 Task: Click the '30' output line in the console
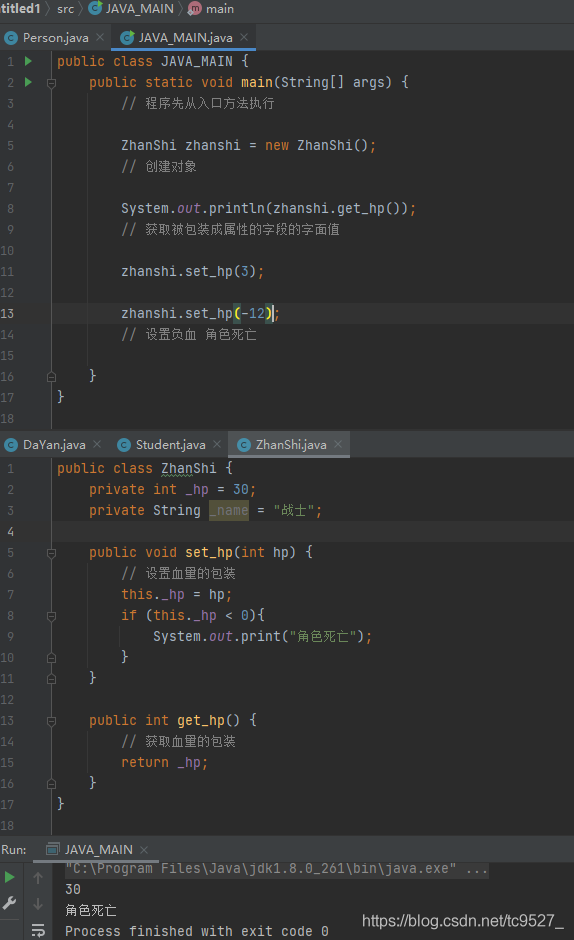tap(73, 889)
